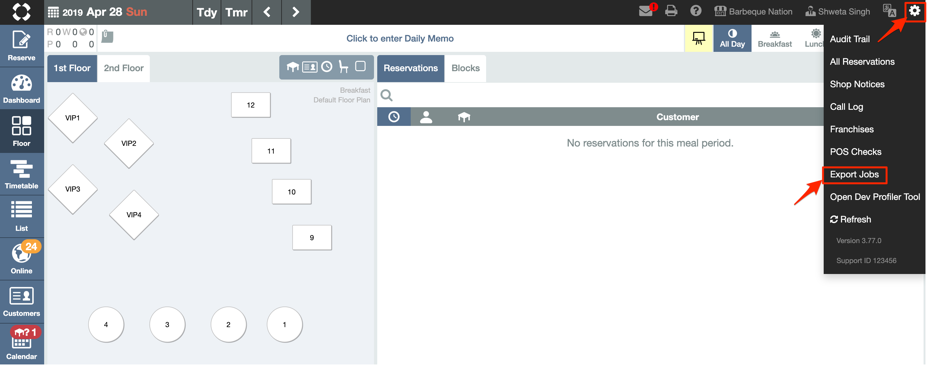The width and height of the screenshot is (939, 377).
Task: Open Shop Notices menu item
Action: pos(857,84)
